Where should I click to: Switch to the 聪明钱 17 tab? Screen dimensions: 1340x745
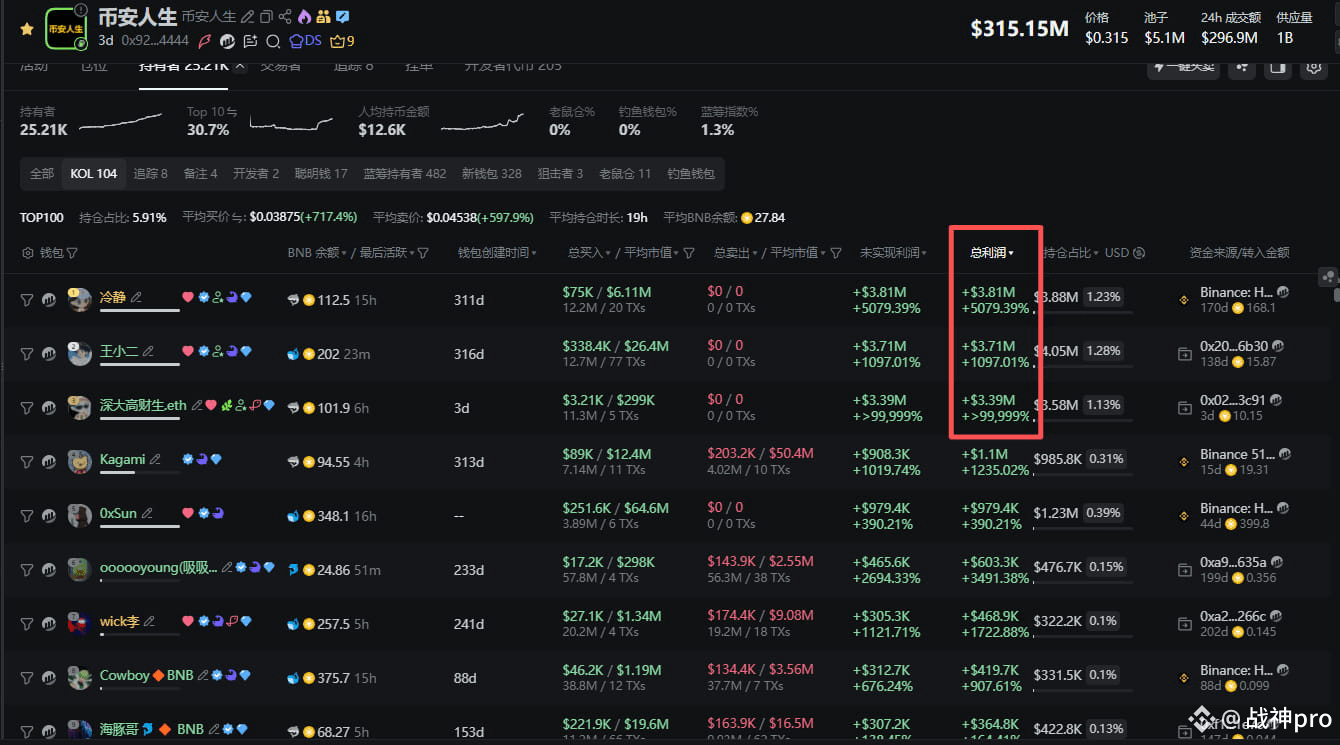[x=320, y=173]
